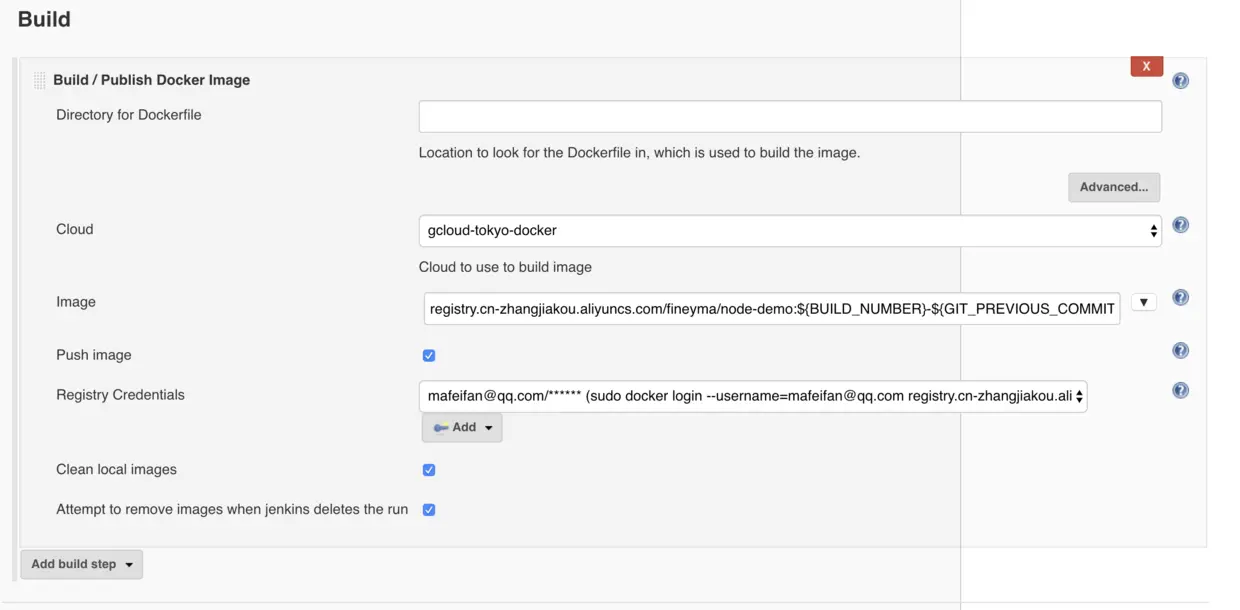
Task: Focus the Directory for Dockerfile input
Action: click(x=790, y=117)
